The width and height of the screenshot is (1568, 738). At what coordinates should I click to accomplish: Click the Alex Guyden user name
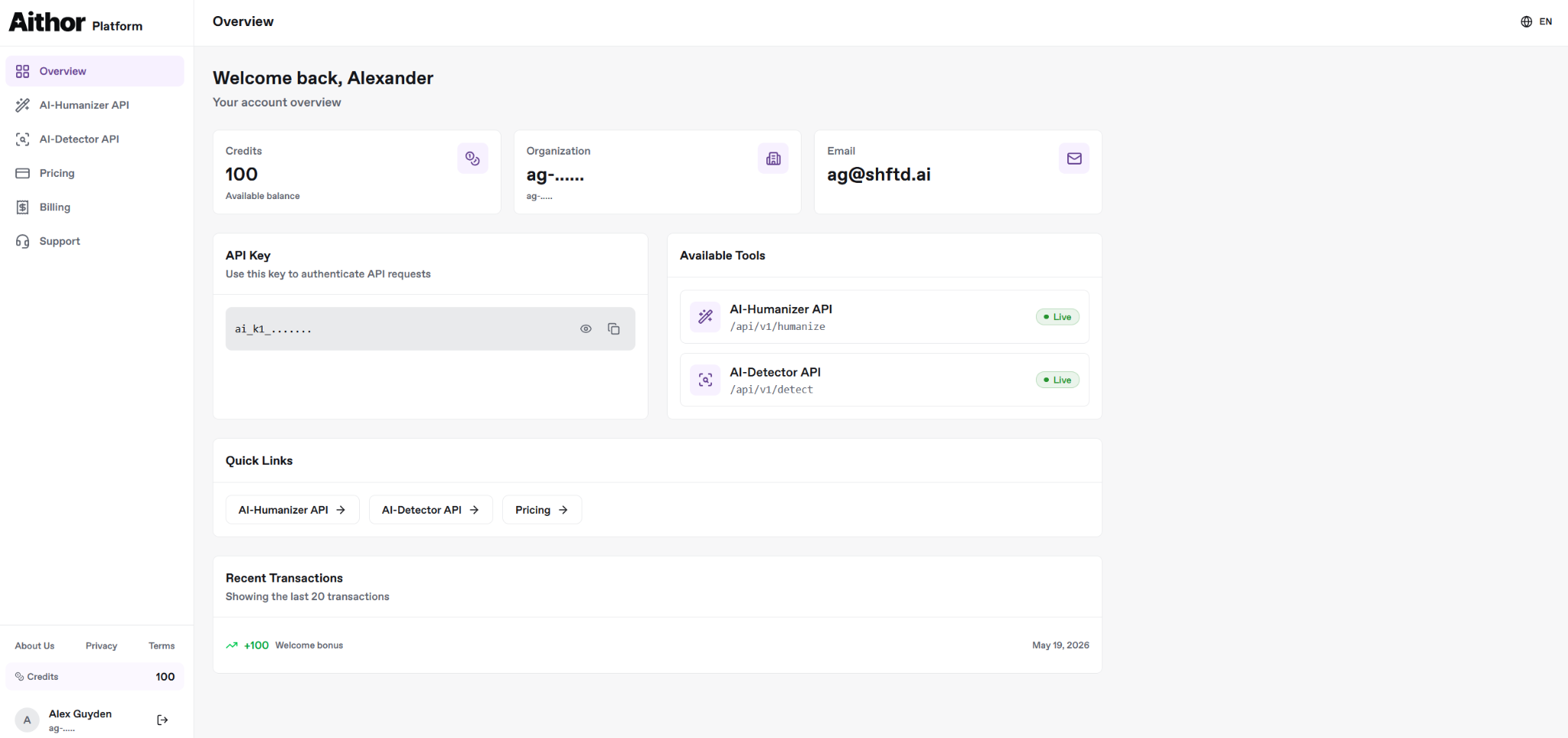click(x=80, y=714)
